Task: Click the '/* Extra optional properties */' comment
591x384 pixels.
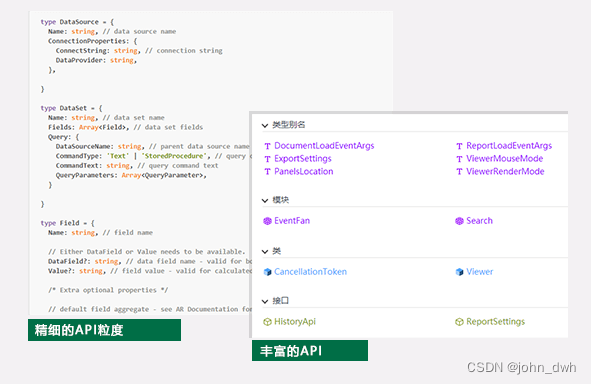Action: 108,290
